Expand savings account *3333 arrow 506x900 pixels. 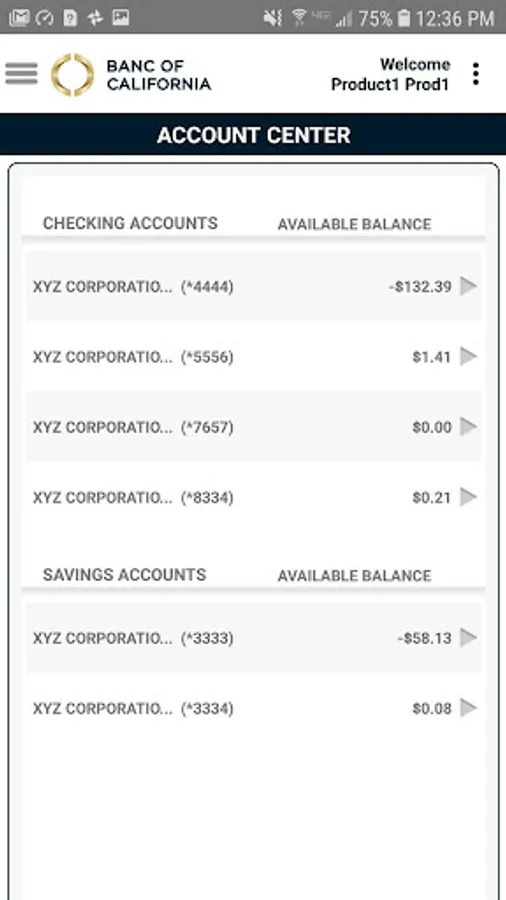(469, 638)
